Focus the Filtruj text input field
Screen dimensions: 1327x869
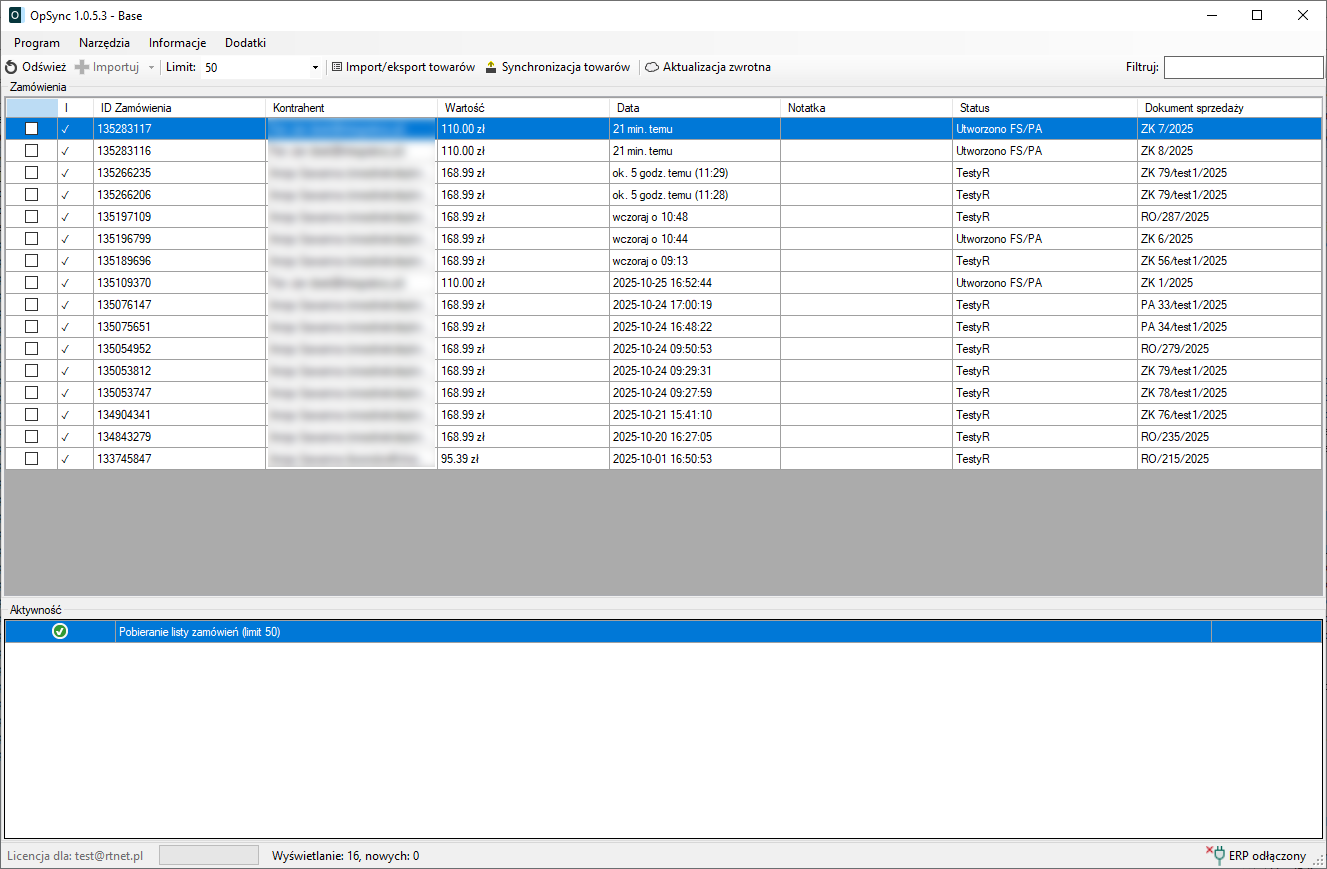coord(1243,67)
